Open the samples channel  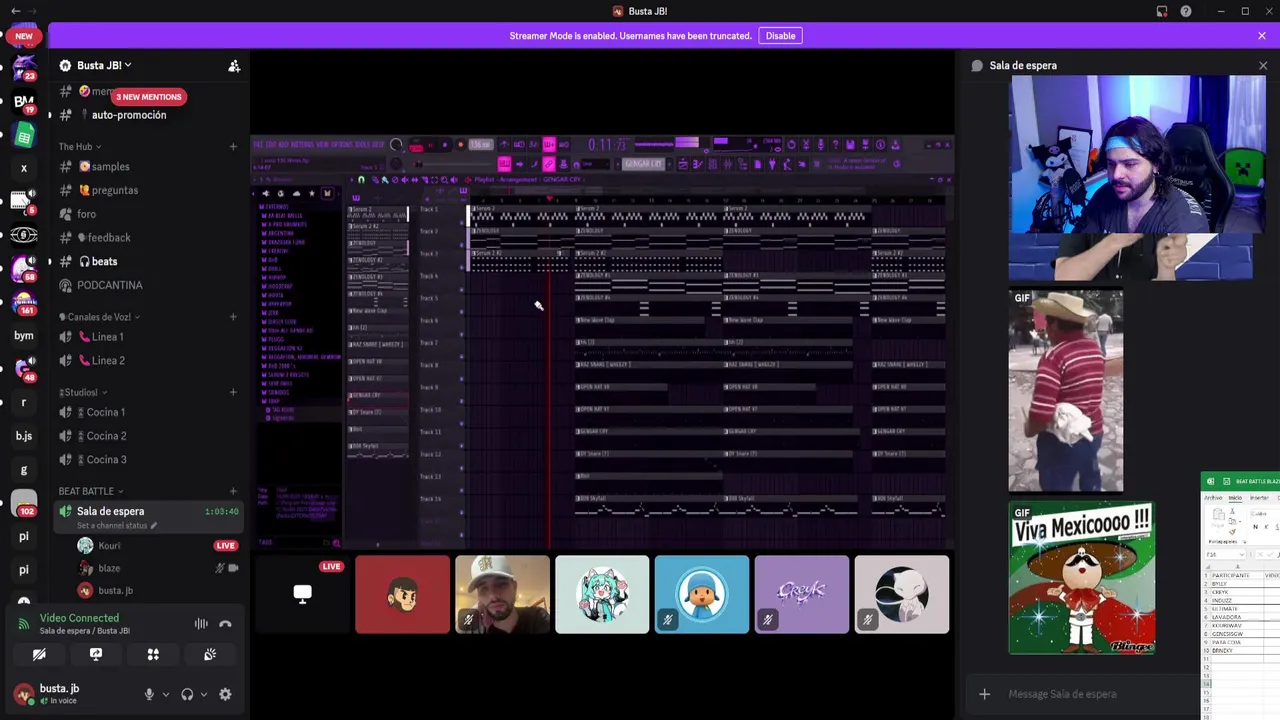[148, 167]
